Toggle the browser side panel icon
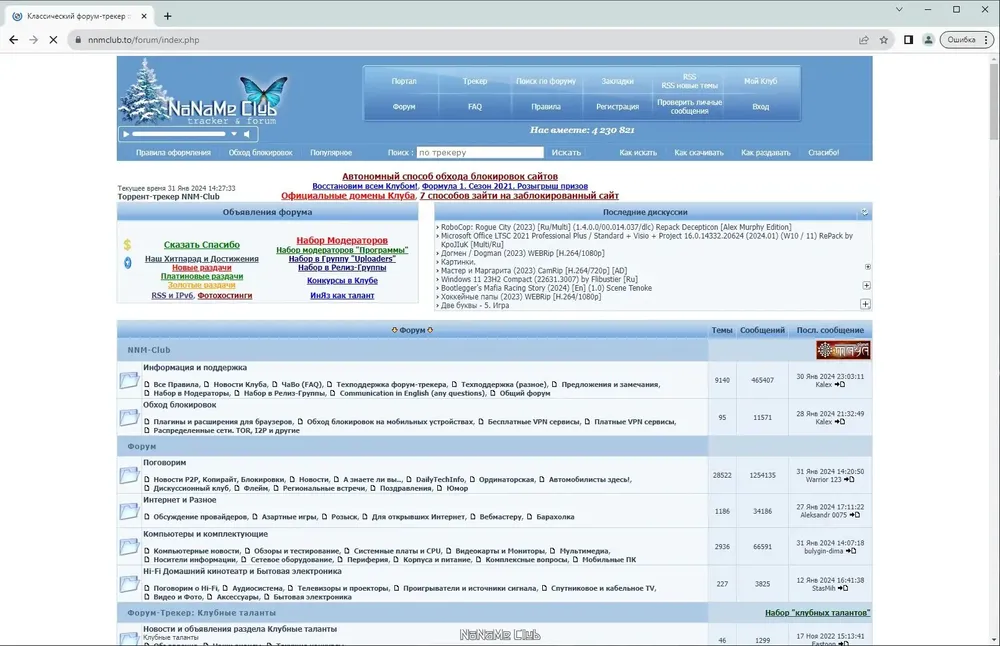Screen dimensions: 1000x646 pyautogui.click(x=908, y=40)
